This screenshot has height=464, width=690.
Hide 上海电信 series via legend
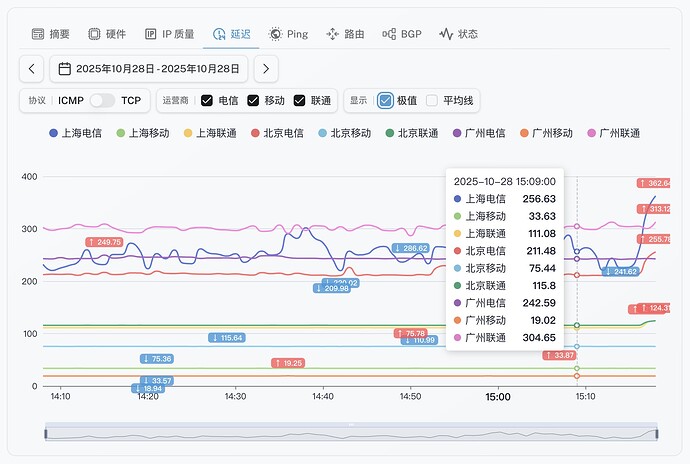[x=80, y=133]
